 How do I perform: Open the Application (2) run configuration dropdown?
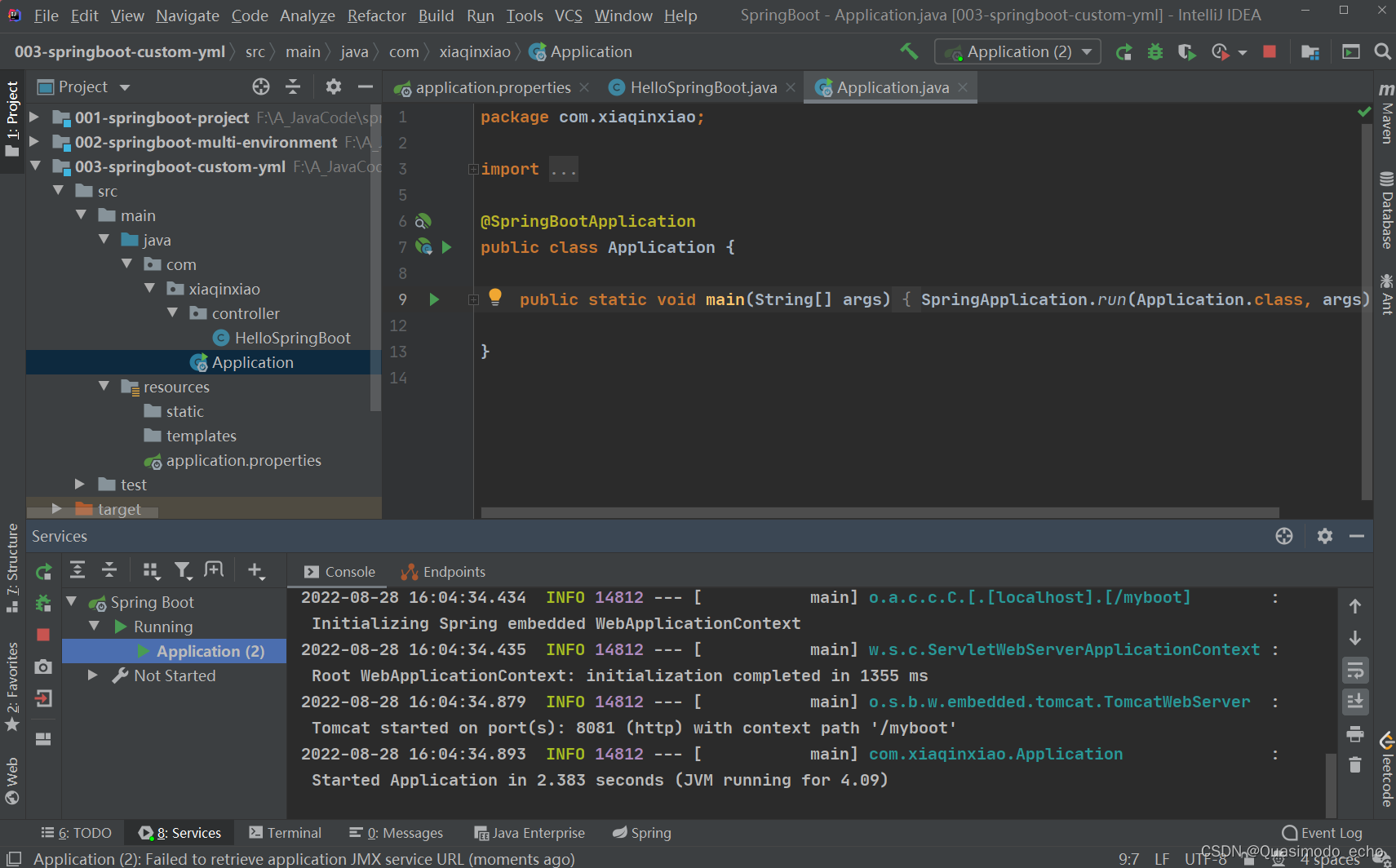pos(1017,51)
